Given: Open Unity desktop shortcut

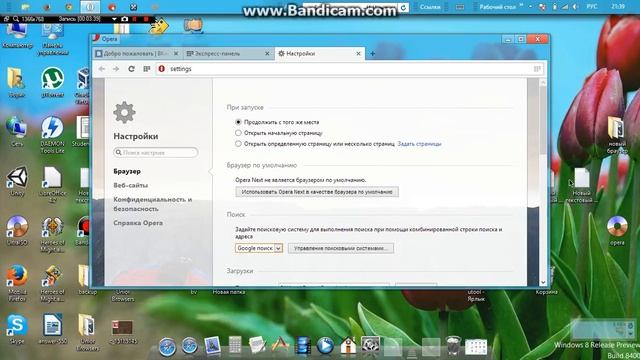Looking at the screenshot, I should click(17, 181).
